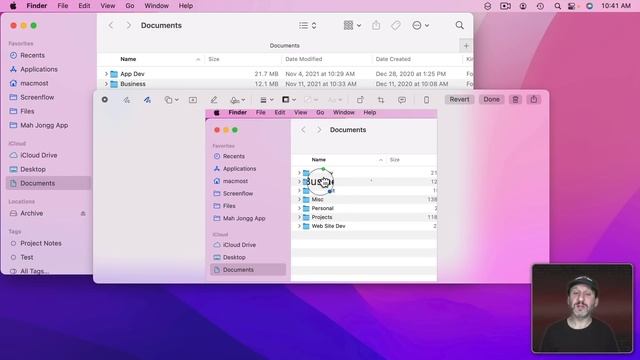The width and height of the screenshot is (640, 360).
Task: Click the loupe magnifier annotation on image
Action: pos(320,181)
